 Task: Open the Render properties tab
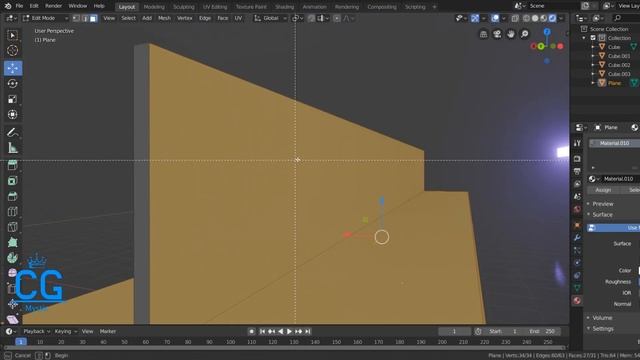click(577, 159)
